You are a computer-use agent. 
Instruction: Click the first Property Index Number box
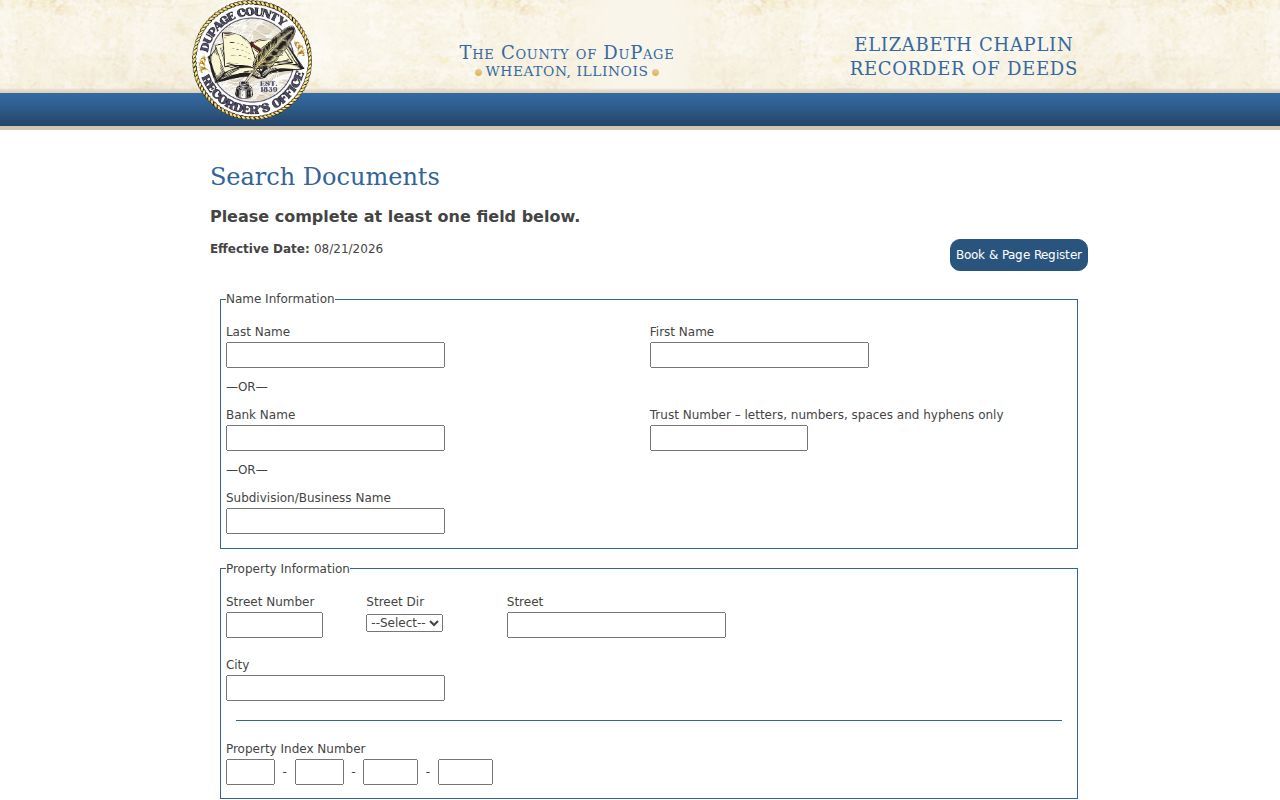250,772
